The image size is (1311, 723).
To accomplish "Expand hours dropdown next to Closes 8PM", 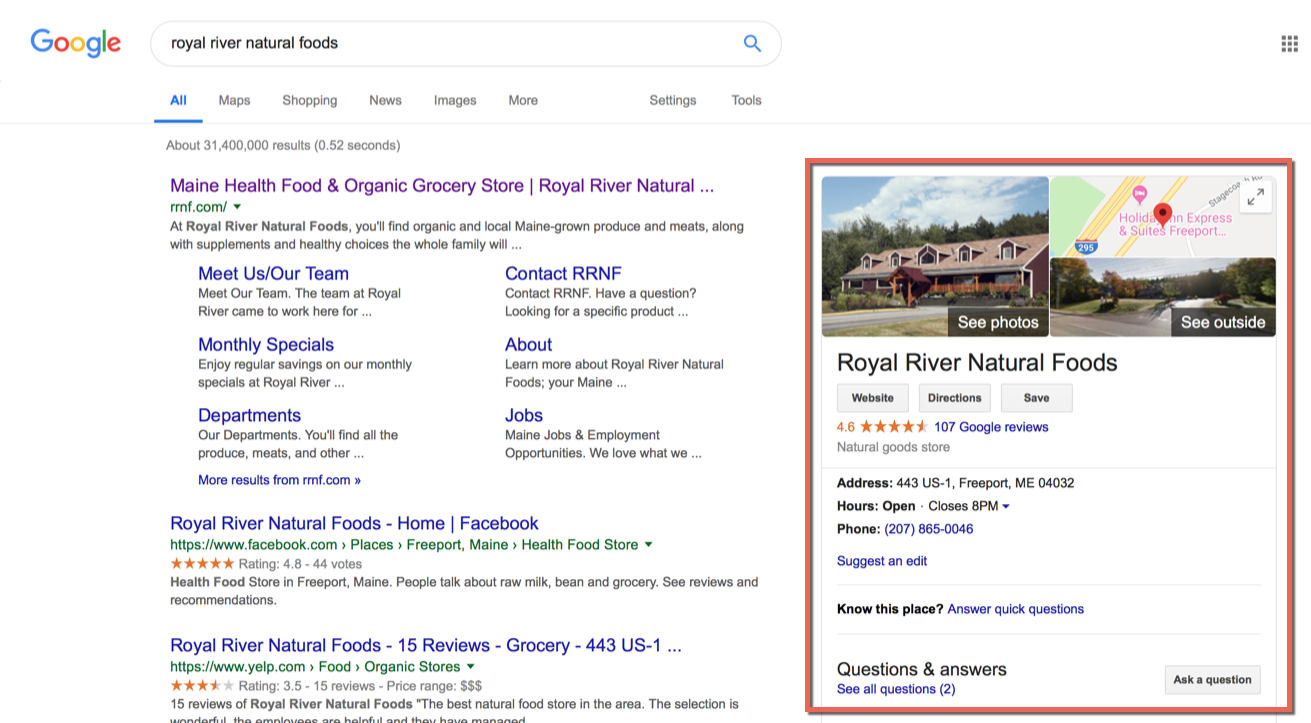I will (x=1006, y=506).
